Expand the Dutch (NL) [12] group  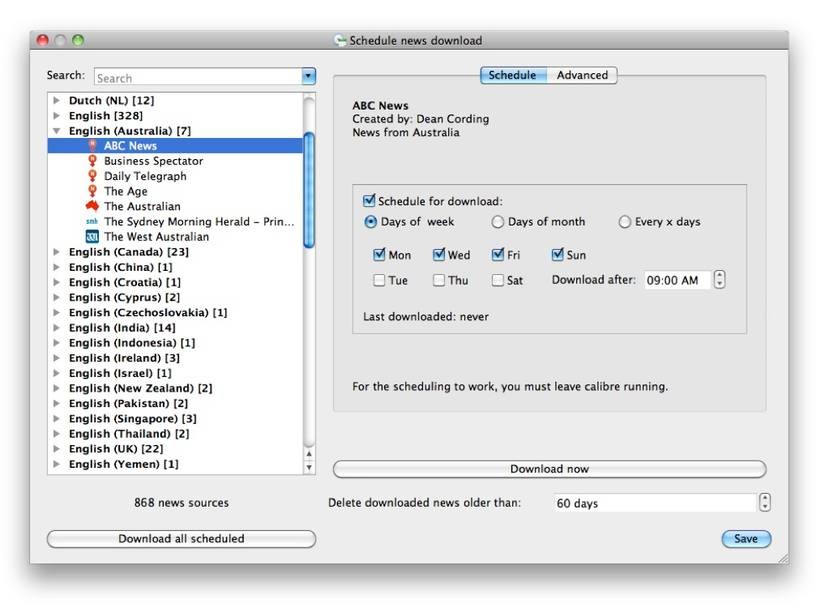pyautogui.click(x=56, y=100)
